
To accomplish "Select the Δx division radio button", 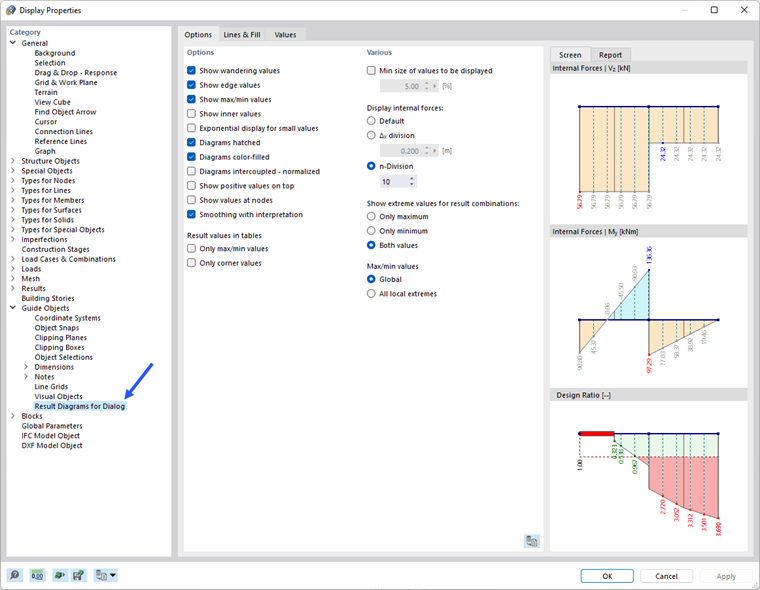I will pyautogui.click(x=371, y=135).
